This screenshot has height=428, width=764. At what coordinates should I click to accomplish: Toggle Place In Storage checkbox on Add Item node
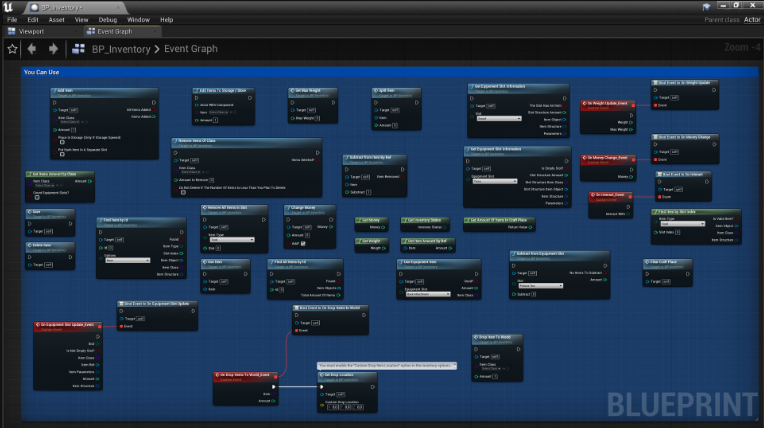62,142
